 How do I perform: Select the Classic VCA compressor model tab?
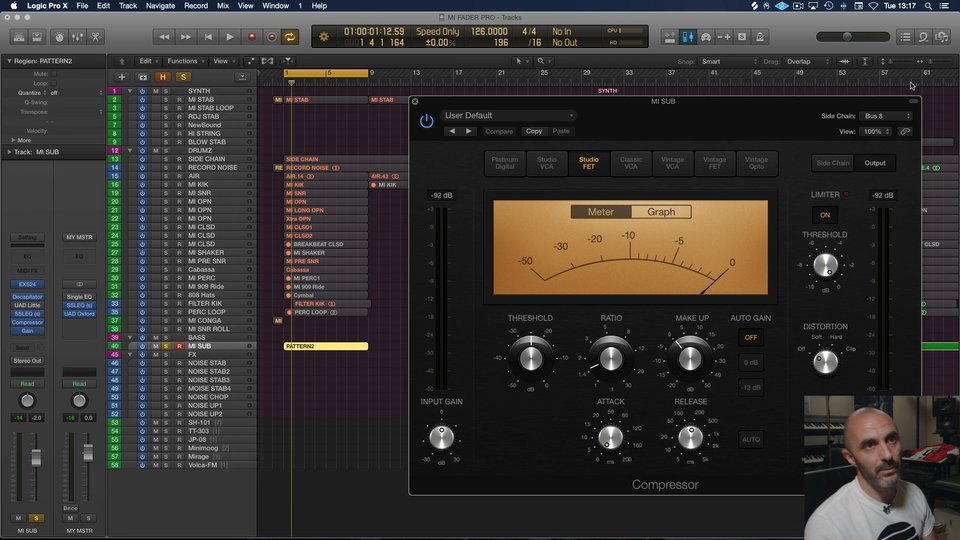(631, 163)
